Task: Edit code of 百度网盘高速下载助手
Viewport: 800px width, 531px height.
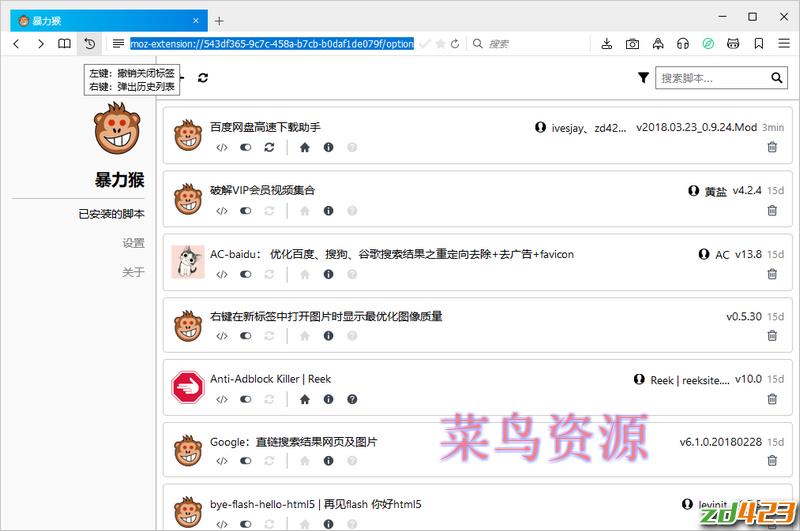Action: [222, 147]
